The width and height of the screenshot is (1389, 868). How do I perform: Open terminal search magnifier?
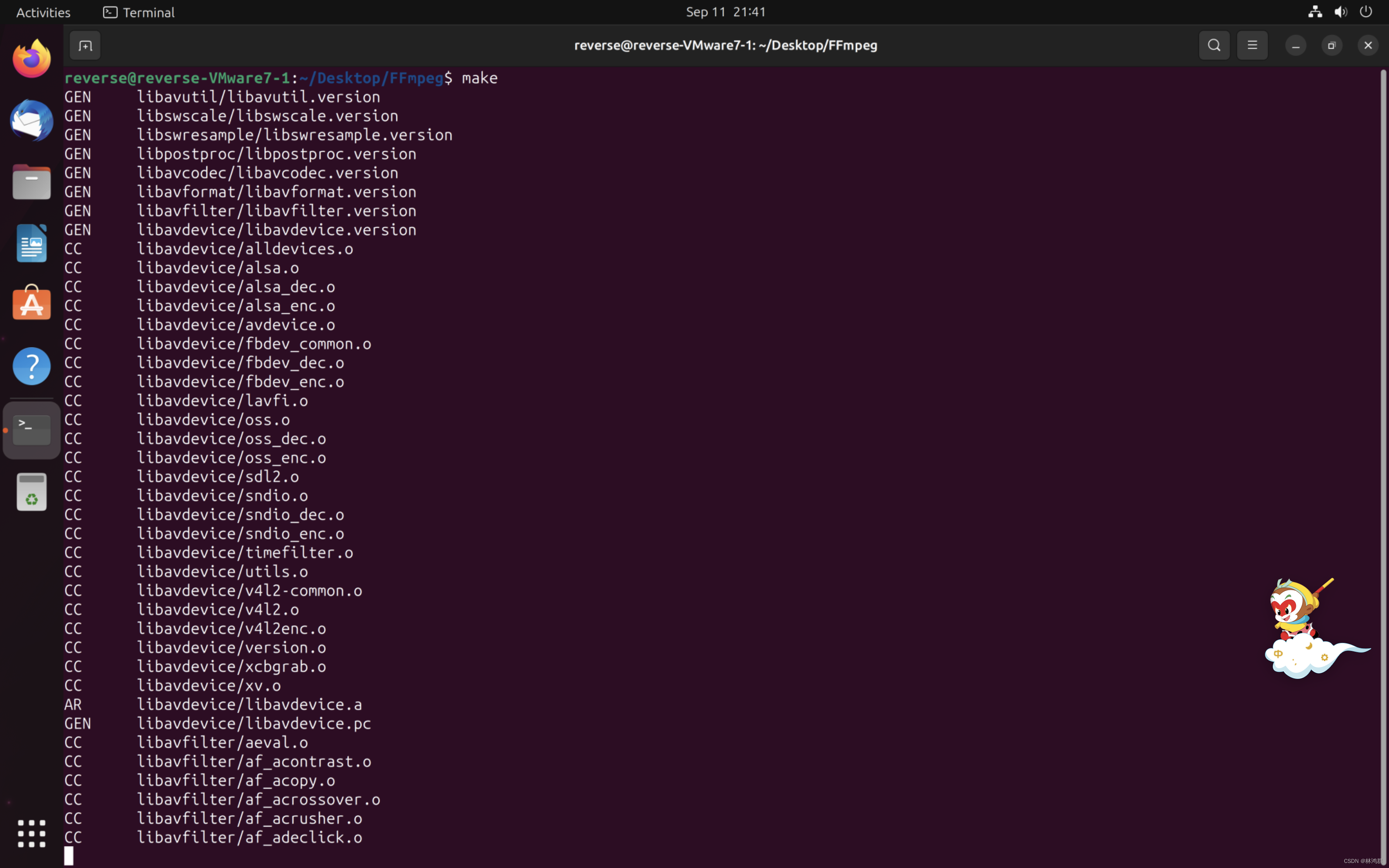[x=1214, y=45]
